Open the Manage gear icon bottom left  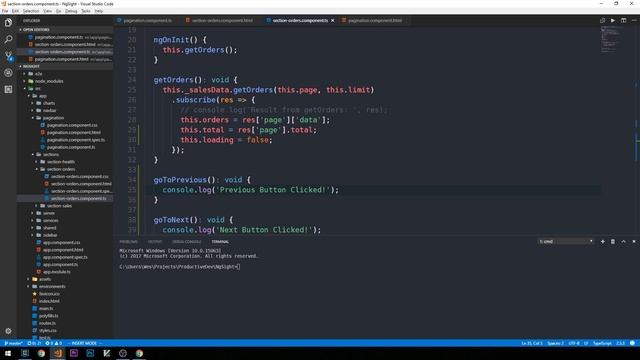click(x=8, y=331)
